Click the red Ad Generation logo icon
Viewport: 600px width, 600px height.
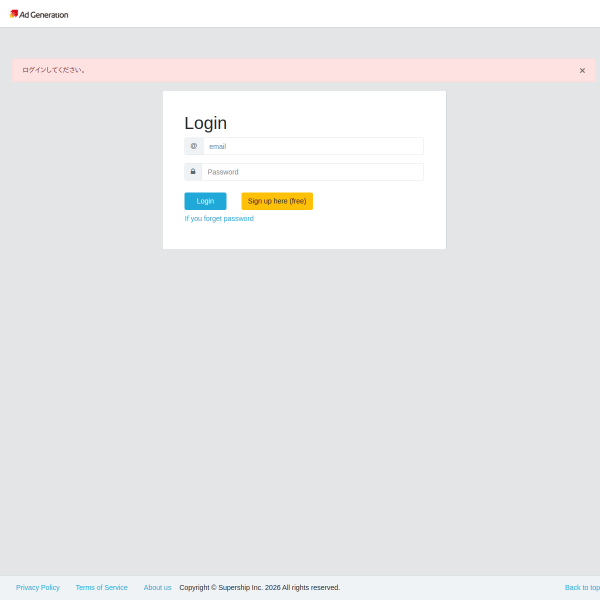(14, 14)
